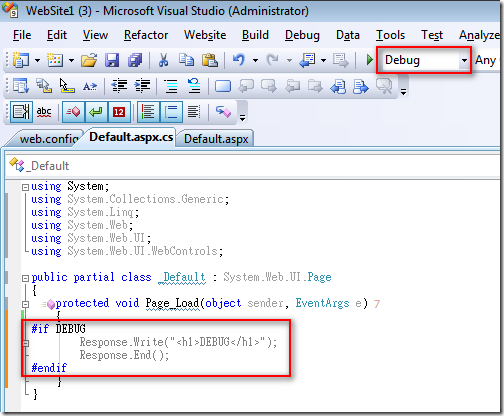Viewport: 504px width, 416px height.
Task: Collapse the _Default class outline
Action: 25,278
